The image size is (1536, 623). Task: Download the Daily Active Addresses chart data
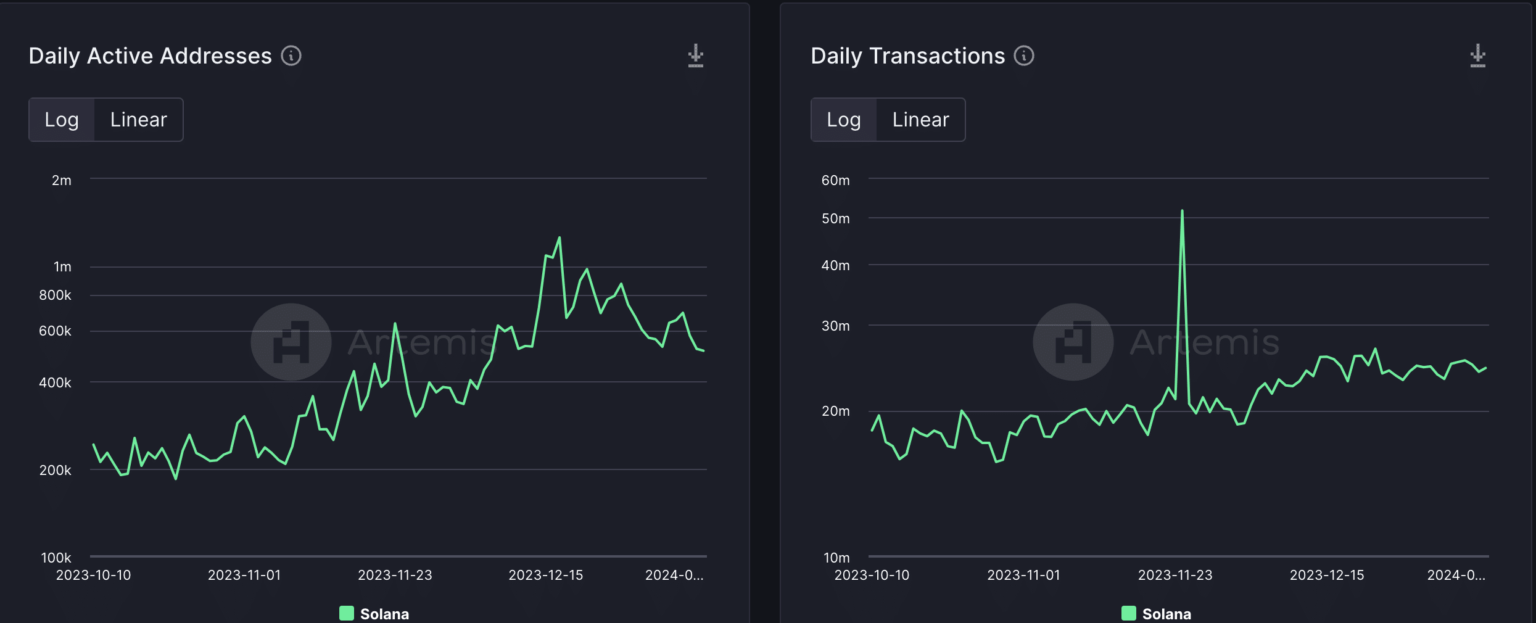[x=696, y=56]
